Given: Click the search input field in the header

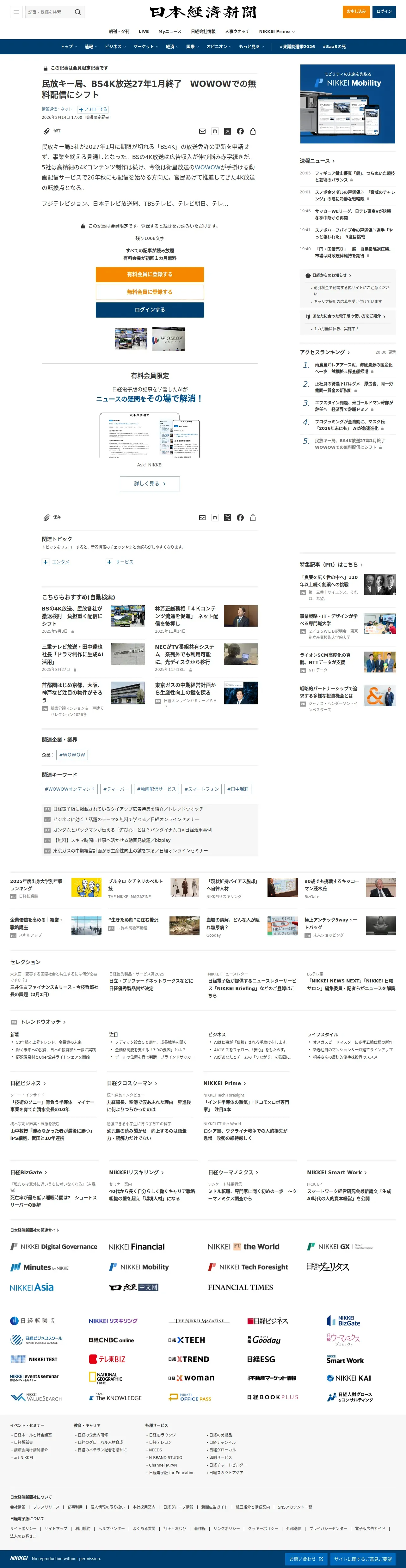Looking at the screenshot, I should click(49, 12).
